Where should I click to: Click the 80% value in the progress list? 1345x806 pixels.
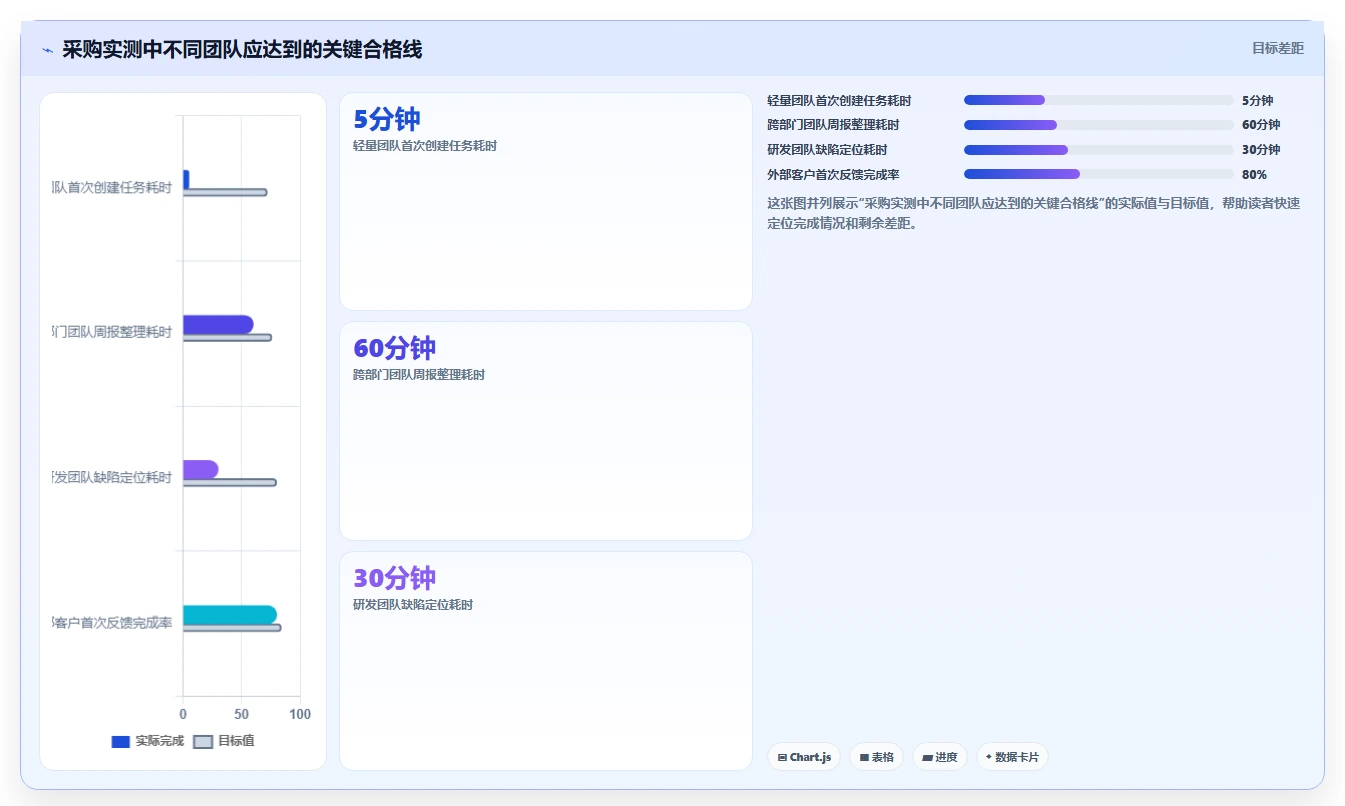click(1254, 174)
